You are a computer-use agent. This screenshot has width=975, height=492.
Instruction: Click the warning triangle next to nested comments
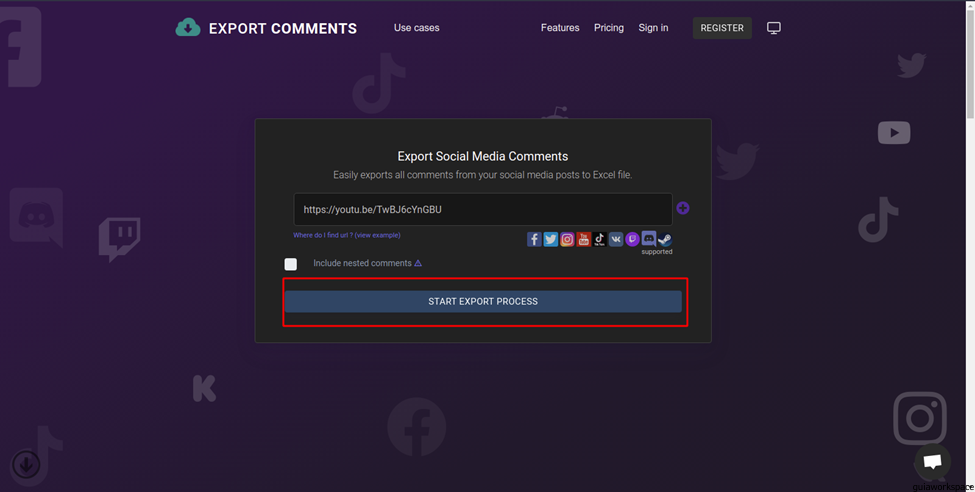click(418, 263)
